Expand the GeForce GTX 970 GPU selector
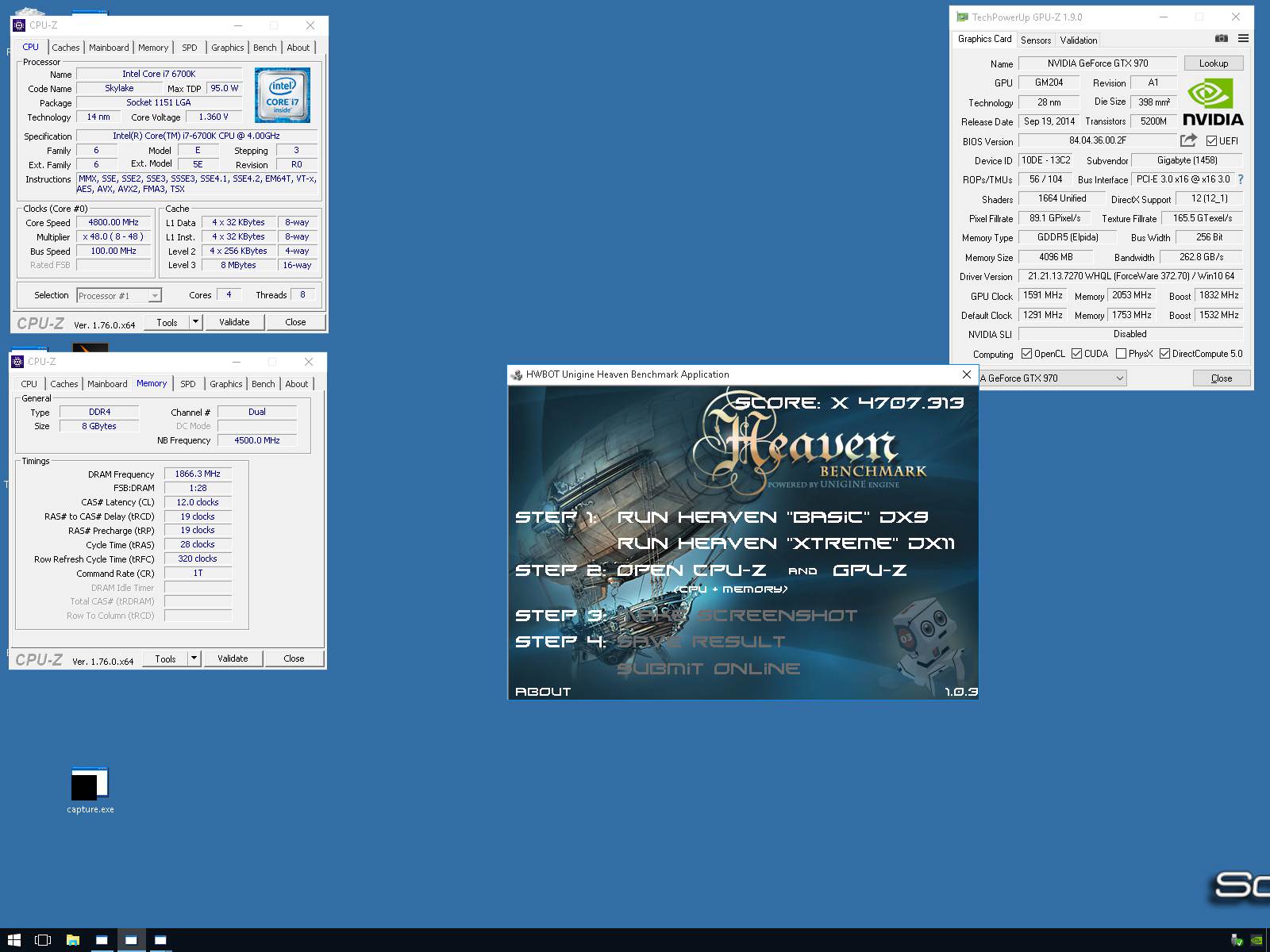The height and width of the screenshot is (952, 1270). (x=1119, y=378)
